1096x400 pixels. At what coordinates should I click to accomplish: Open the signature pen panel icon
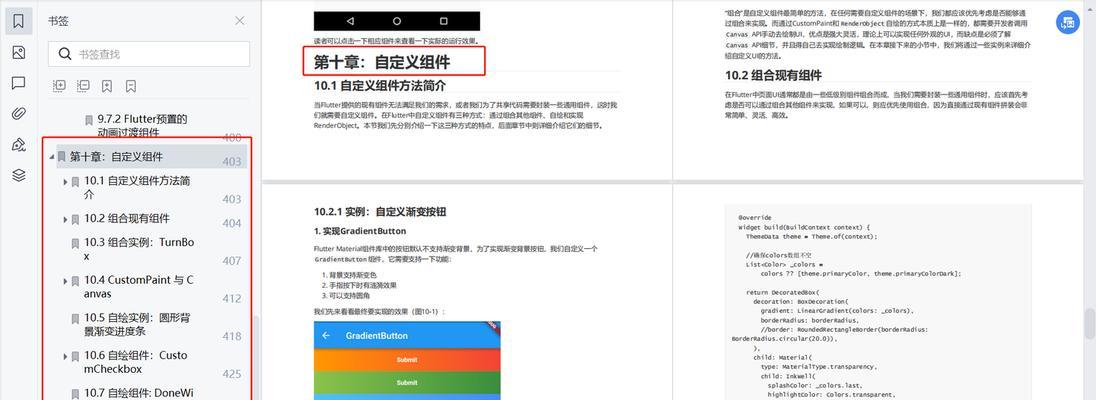pyautogui.click(x=19, y=145)
